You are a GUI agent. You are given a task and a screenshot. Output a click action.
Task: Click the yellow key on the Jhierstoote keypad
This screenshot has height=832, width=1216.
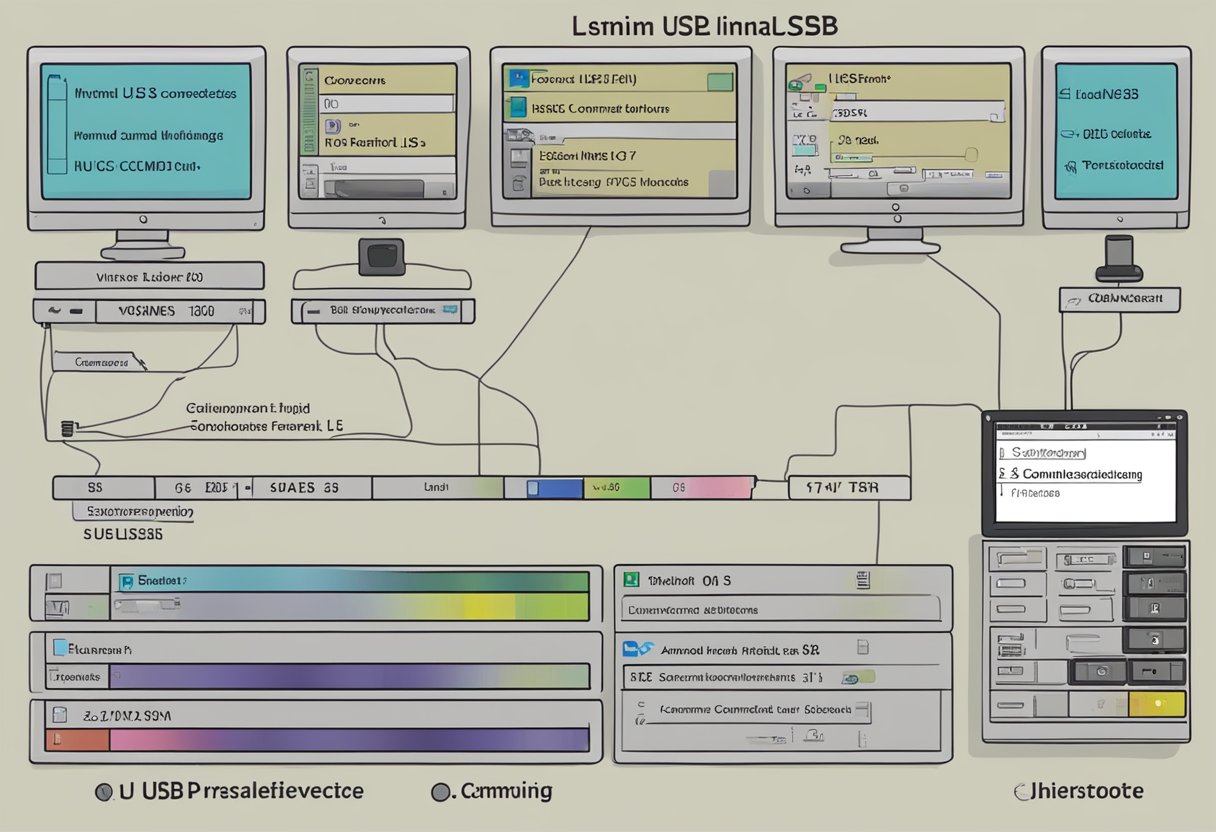[x=1155, y=702]
